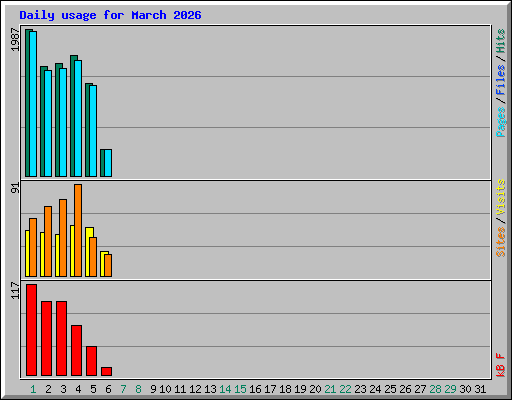Image resolution: width=512 pixels, height=400 pixels.
Task: Click green weekend day label 28
Action: coord(435,389)
